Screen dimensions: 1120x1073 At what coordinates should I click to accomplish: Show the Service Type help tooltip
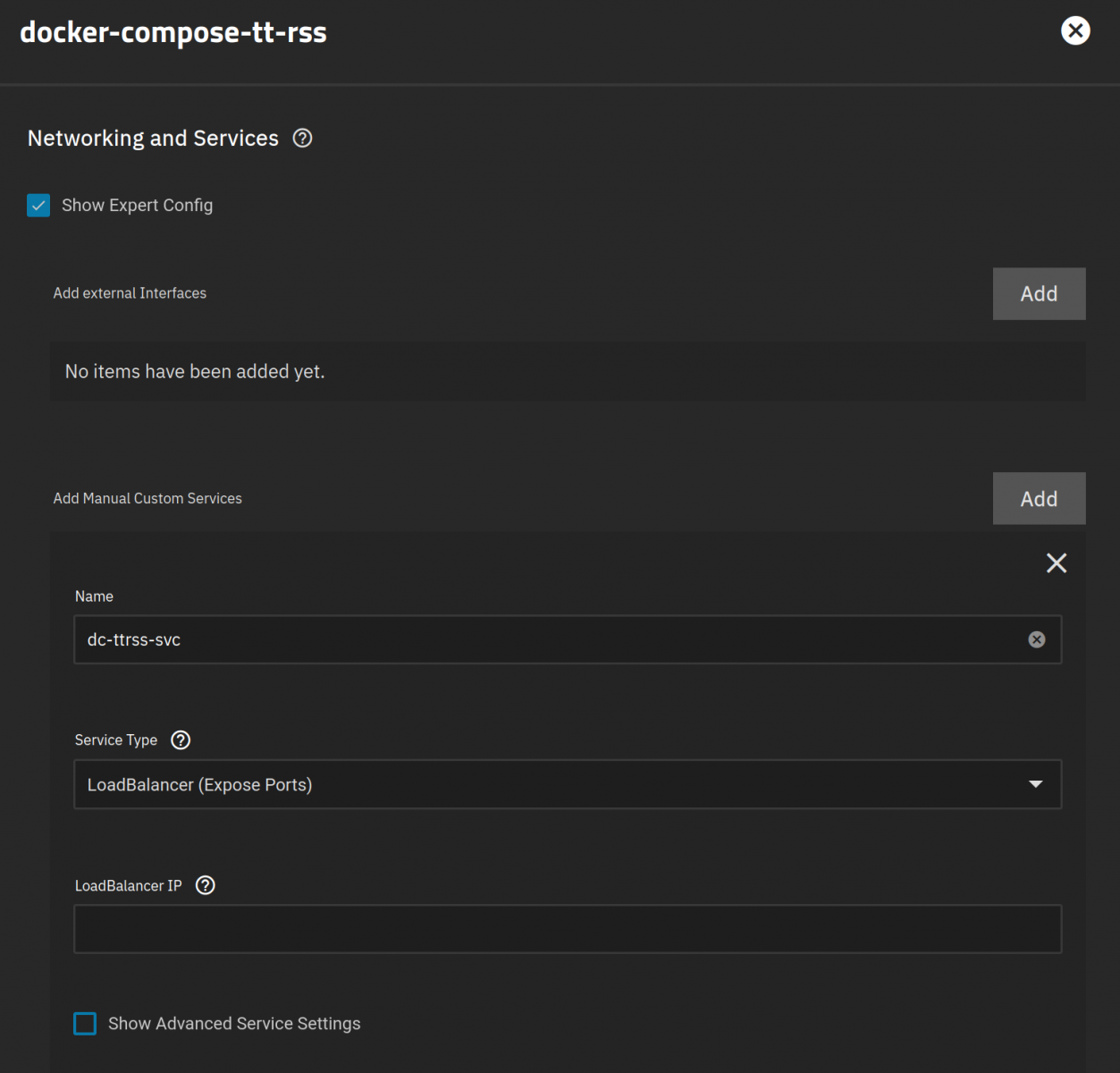pyautogui.click(x=181, y=740)
